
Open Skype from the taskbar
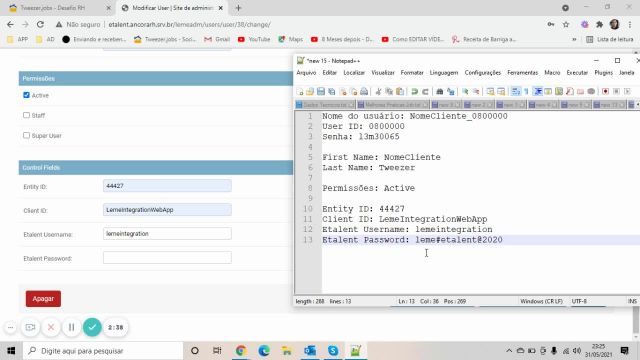click(x=333, y=351)
